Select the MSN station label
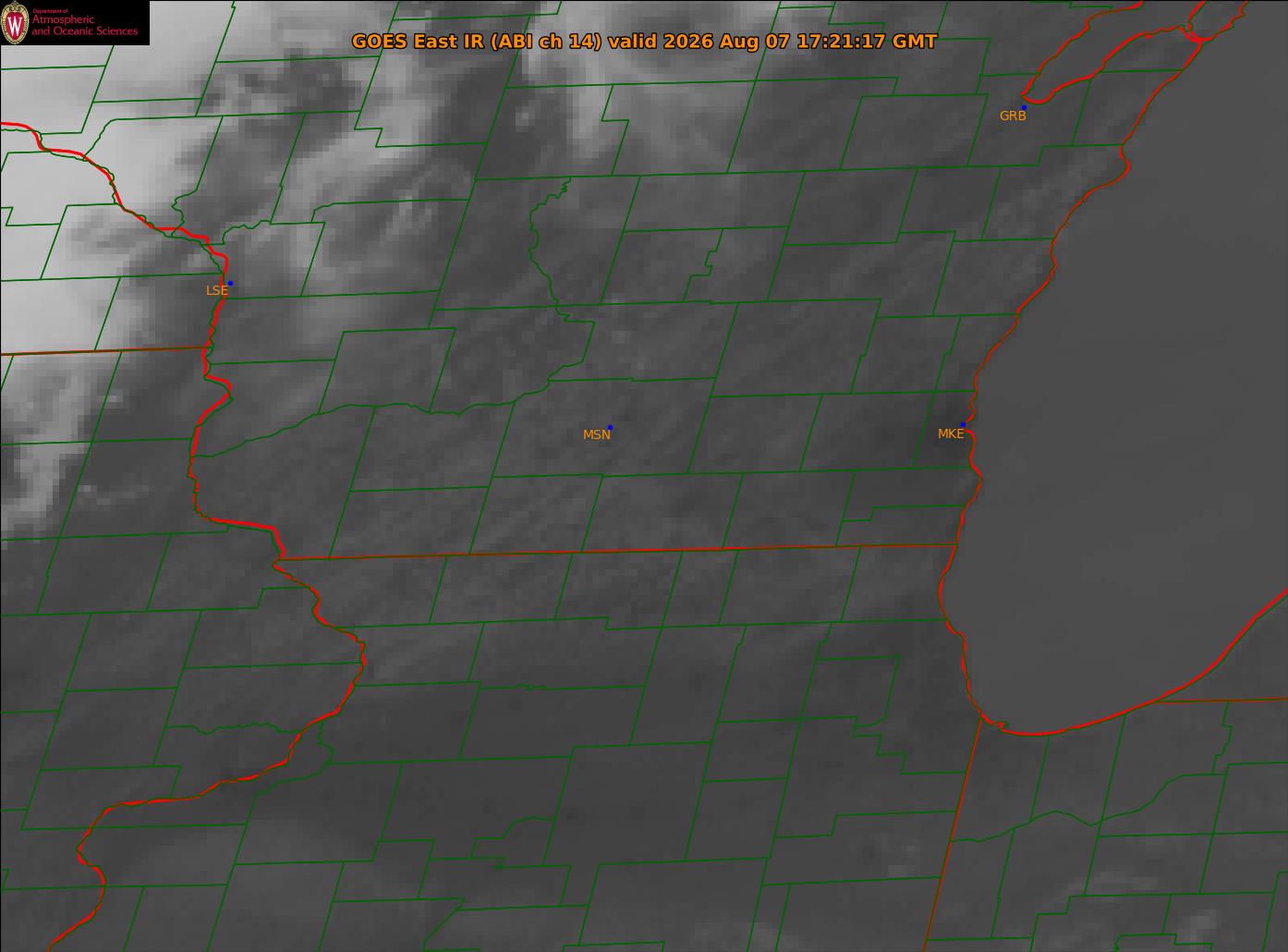1288x952 pixels. (597, 434)
